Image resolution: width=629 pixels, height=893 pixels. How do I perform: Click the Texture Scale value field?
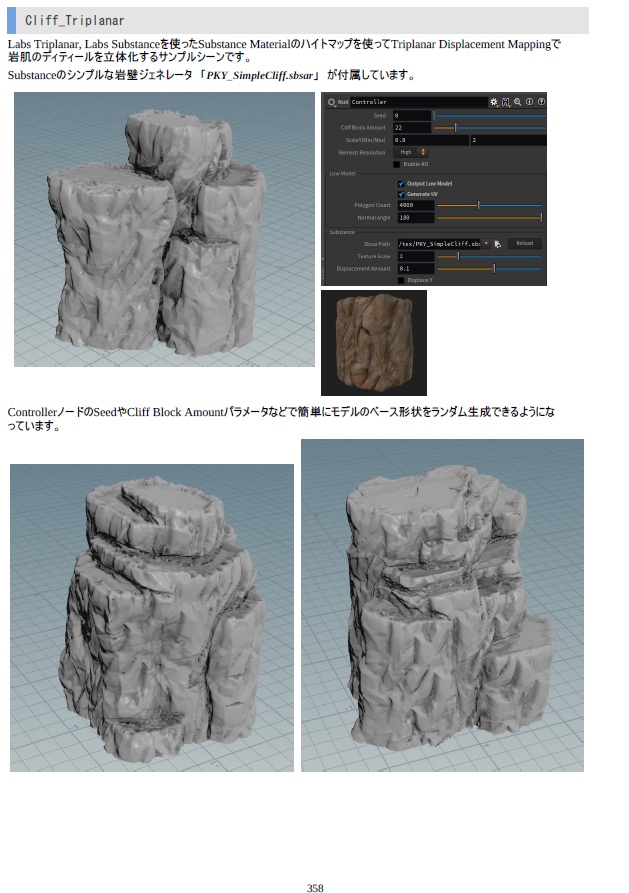pyautogui.click(x=416, y=256)
